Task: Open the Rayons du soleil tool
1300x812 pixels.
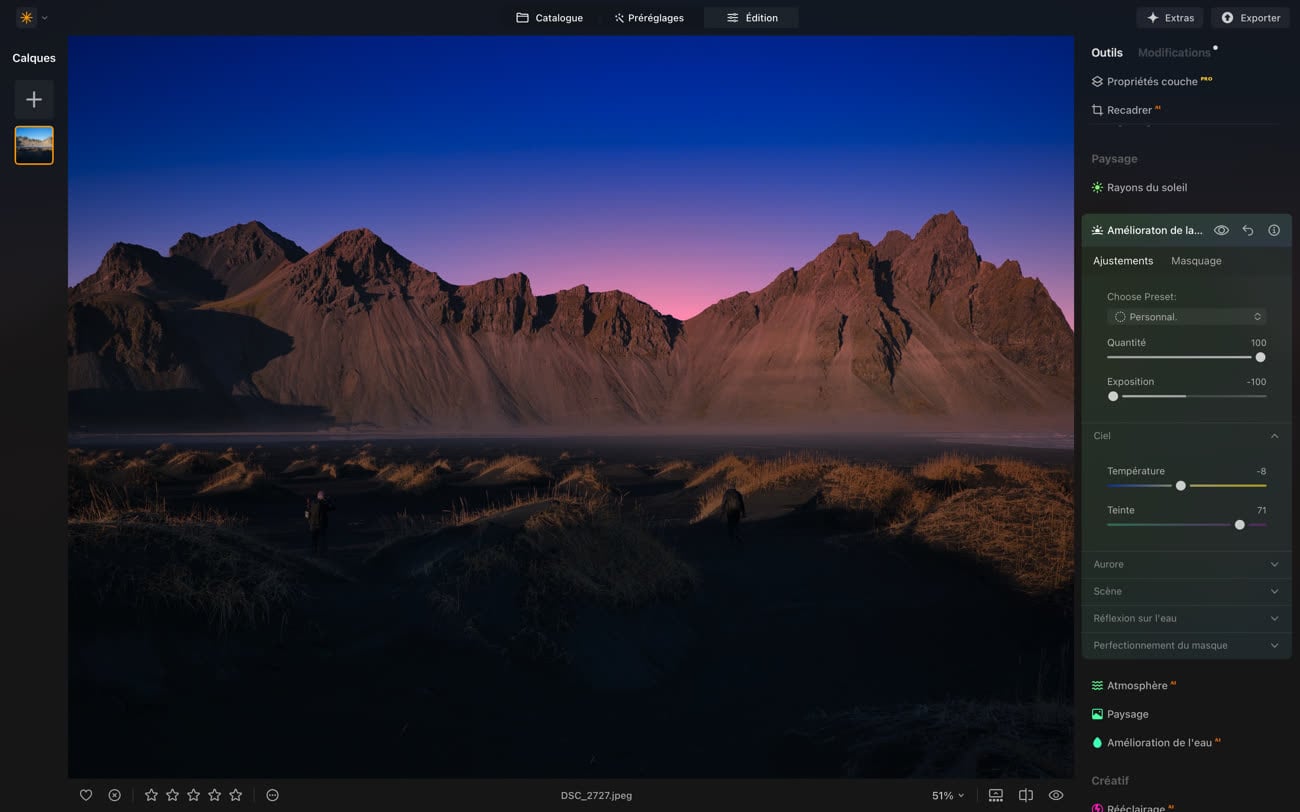Action: [1146, 187]
